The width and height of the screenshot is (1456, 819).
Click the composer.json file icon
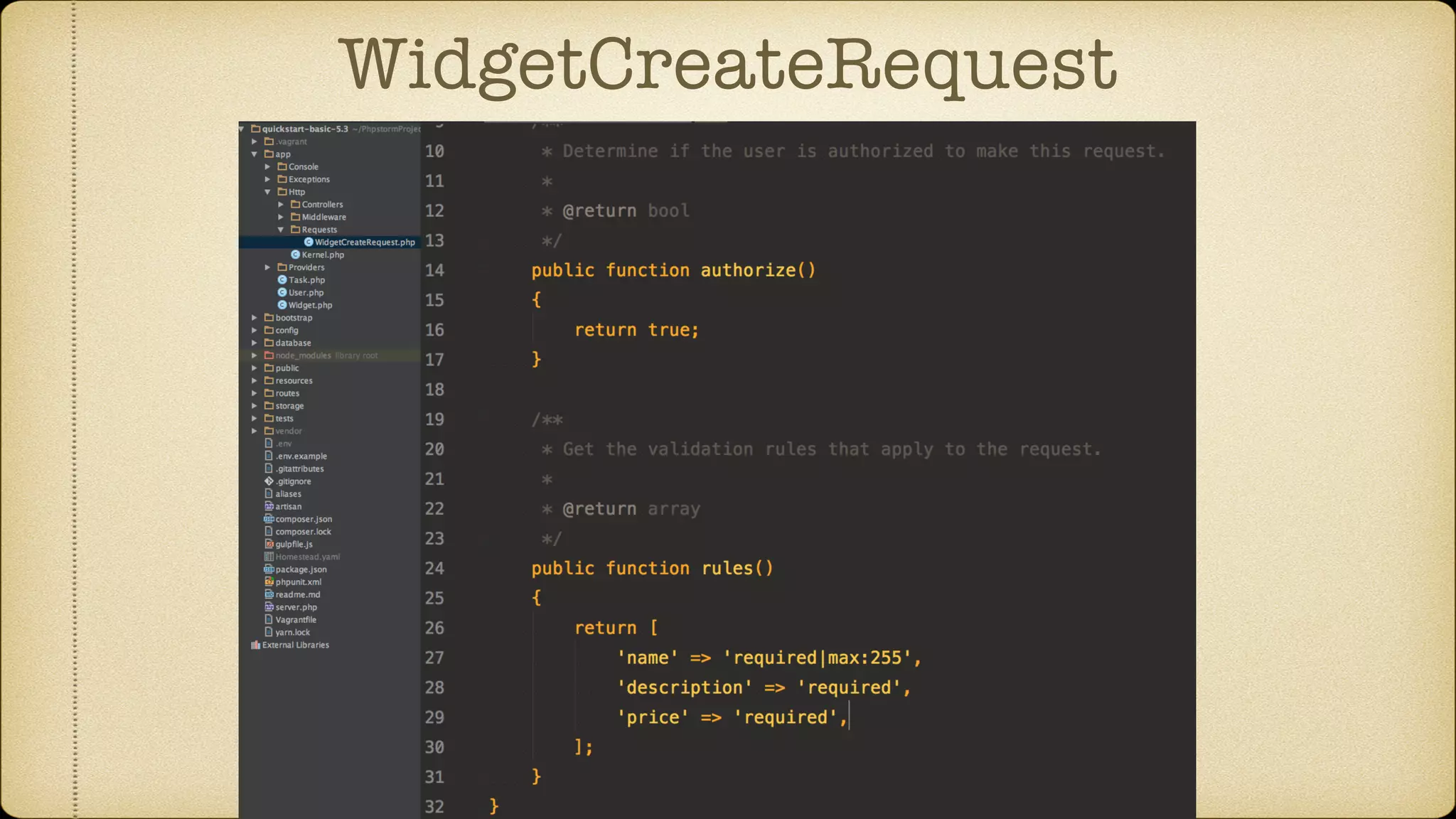pyautogui.click(x=269, y=519)
